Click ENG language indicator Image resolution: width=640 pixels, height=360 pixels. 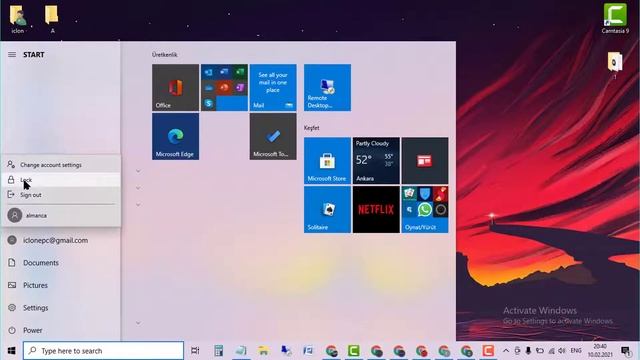click(576, 351)
